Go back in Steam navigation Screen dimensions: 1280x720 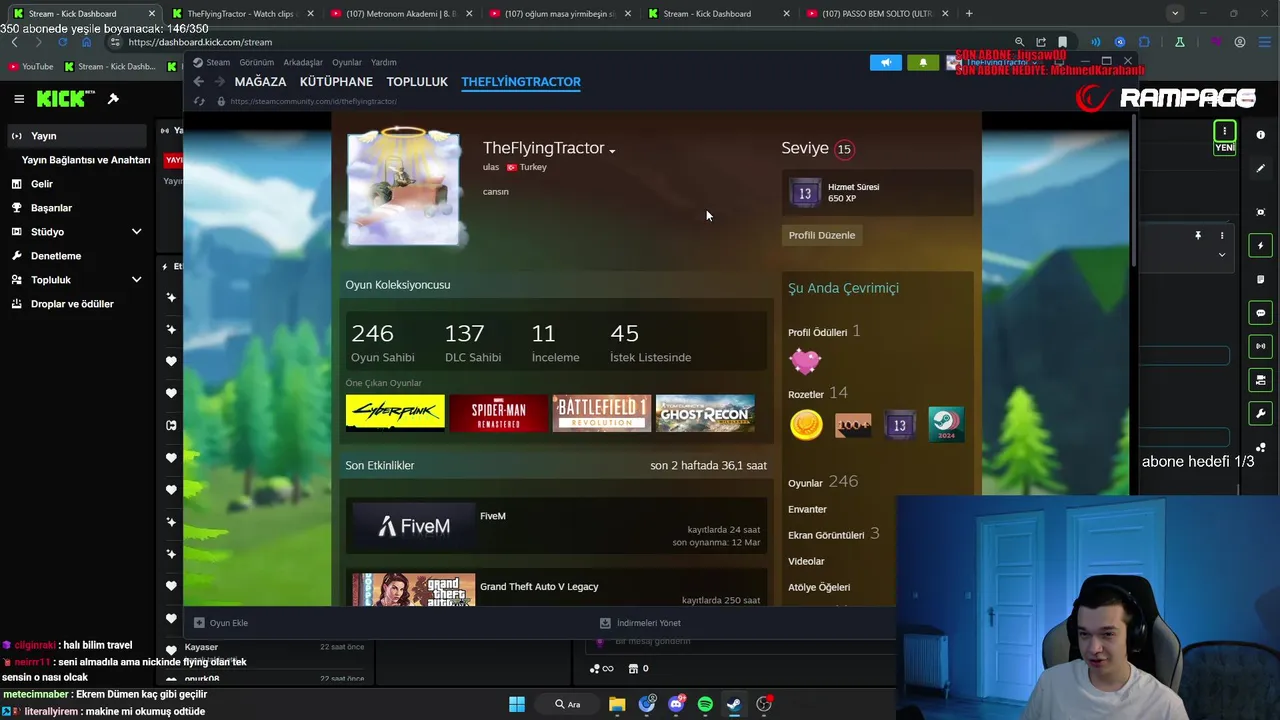[198, 82]
